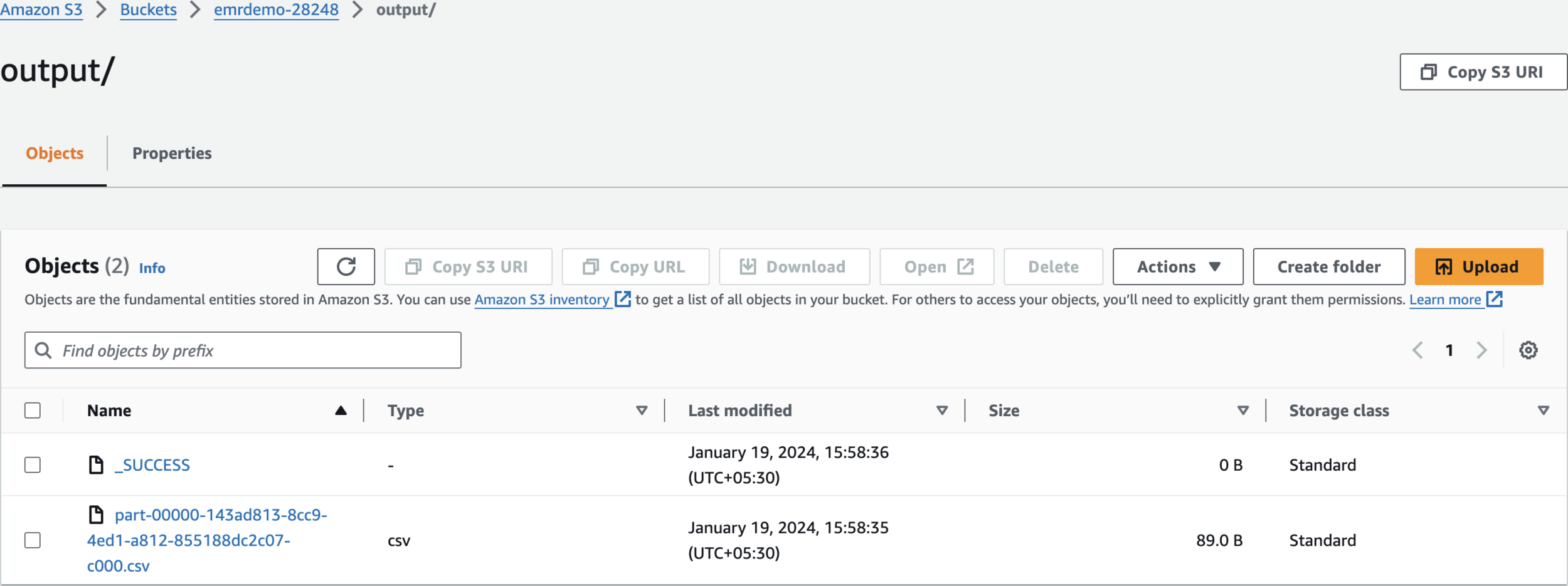The image size is (1568, 586).
Task: Open the Actions dropdown menu
Action: pyautogui.click(x=1178, y=266)
